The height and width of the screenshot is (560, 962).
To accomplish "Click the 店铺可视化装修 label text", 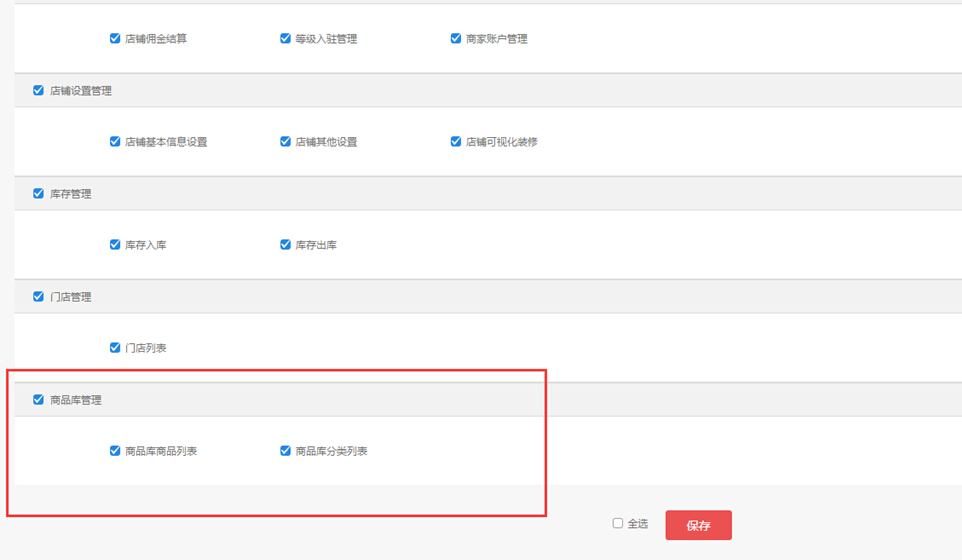I will (x=502, y=142).
